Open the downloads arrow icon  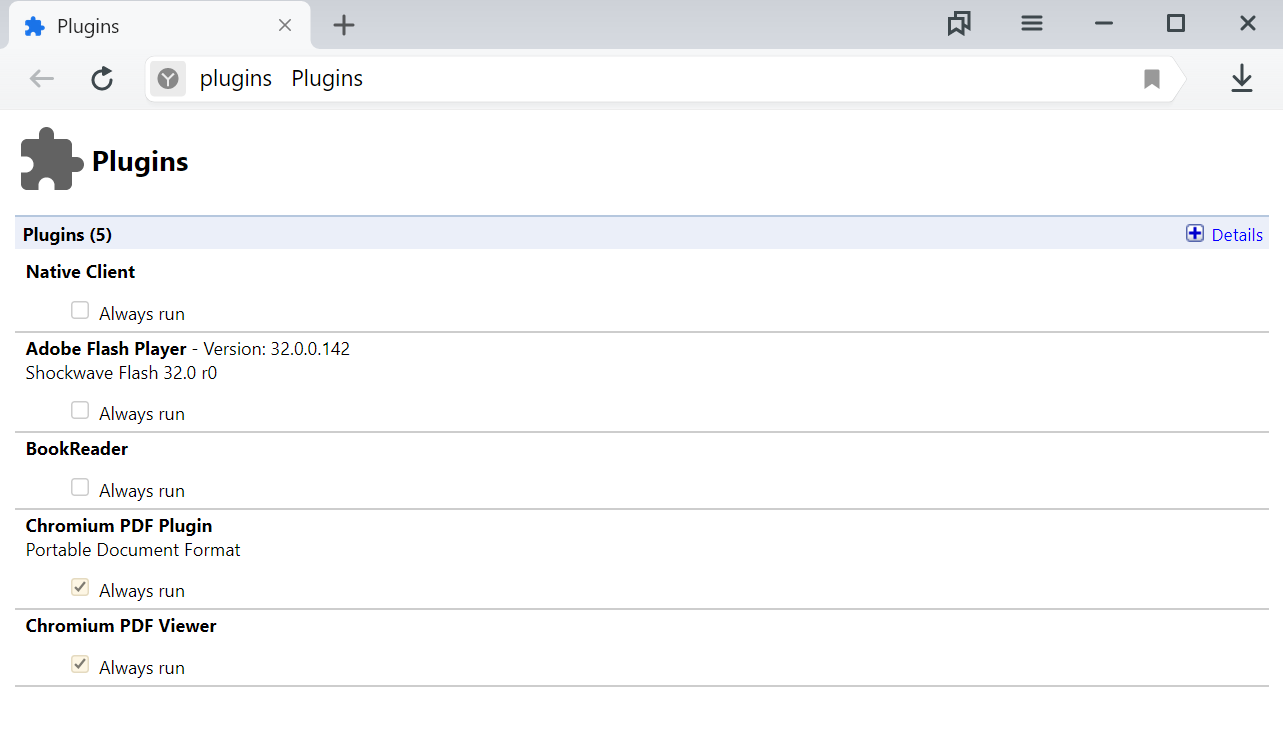[1241, 78]
